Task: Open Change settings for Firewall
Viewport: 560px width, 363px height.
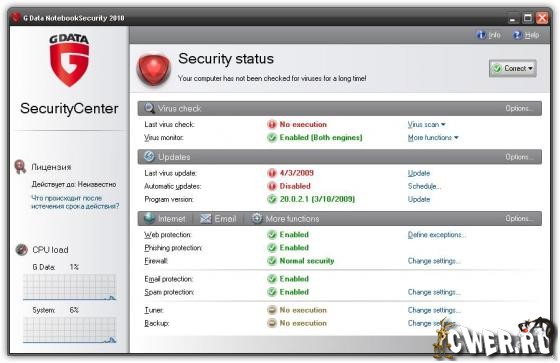Action: click(x=434, y=261)
